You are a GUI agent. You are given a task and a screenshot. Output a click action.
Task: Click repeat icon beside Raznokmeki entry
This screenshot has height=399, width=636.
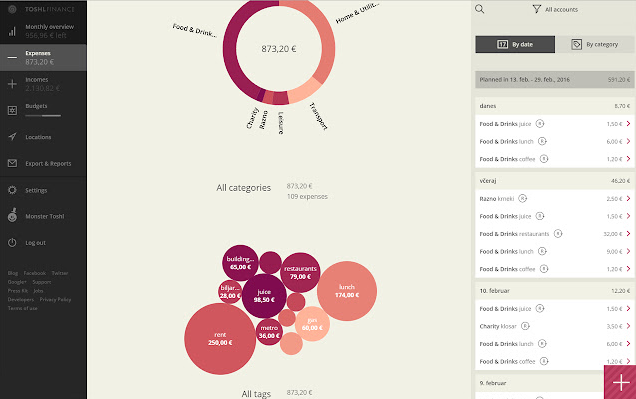pos(523,198)
